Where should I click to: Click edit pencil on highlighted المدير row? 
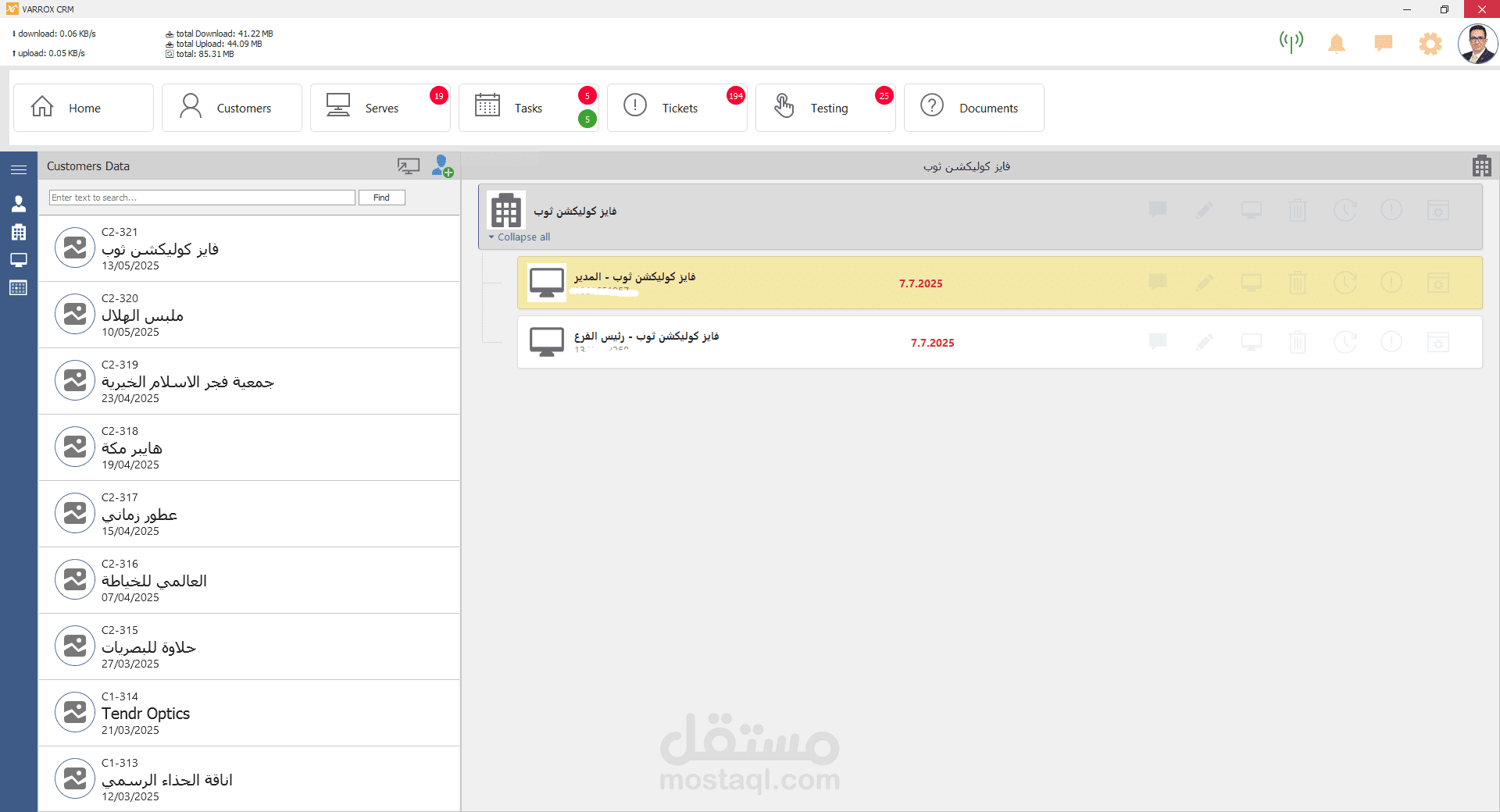tap(1205, 282)
